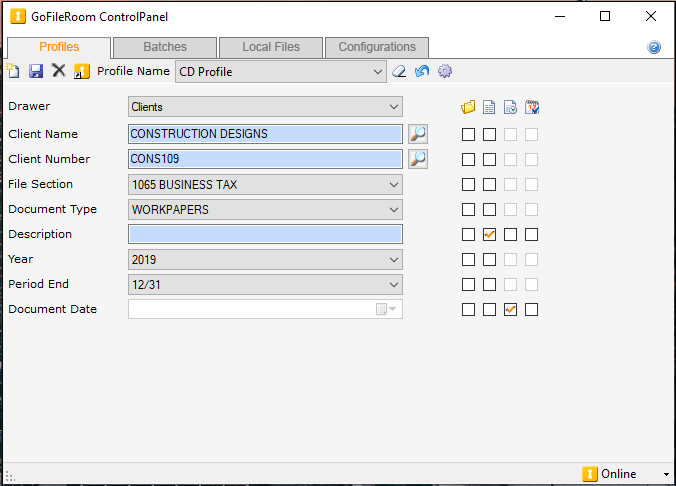
Task: Open the Local Files tab
Action: coord(270,47)
